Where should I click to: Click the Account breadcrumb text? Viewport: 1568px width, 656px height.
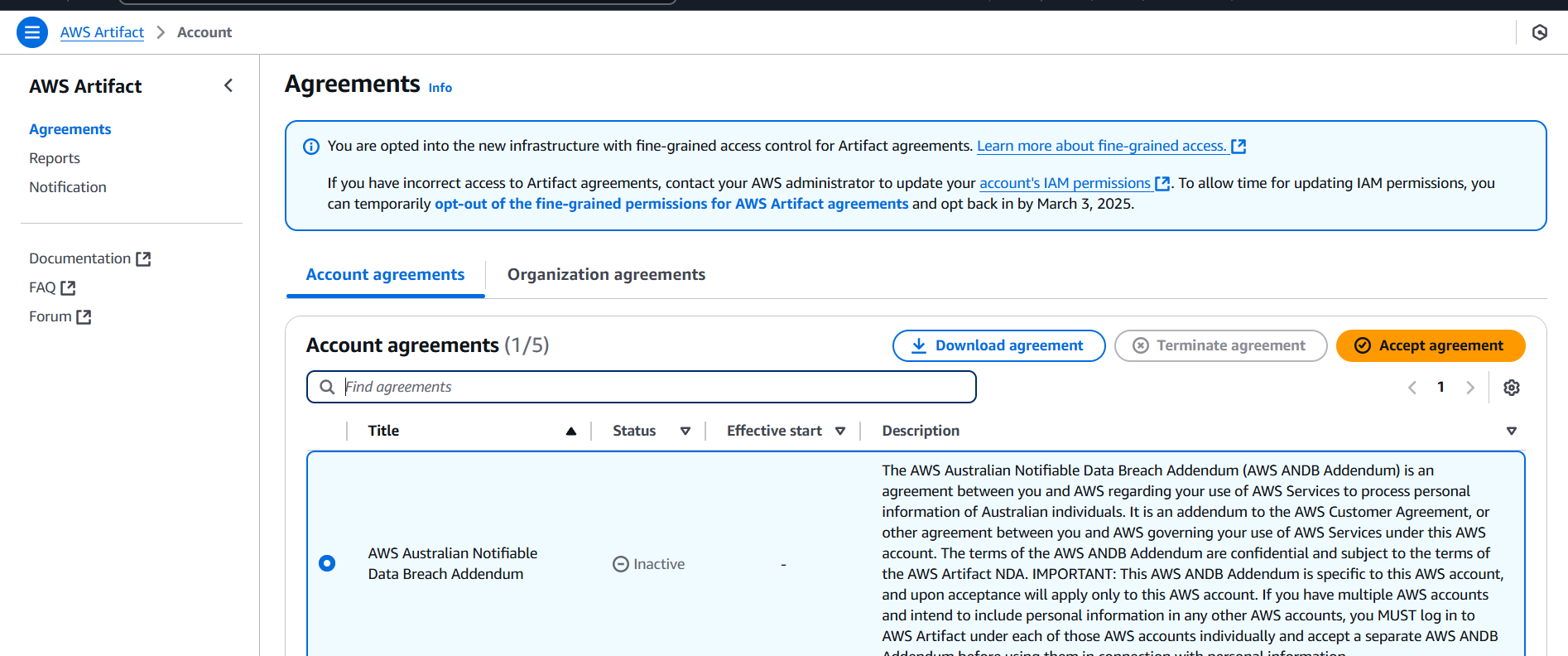tap(204, 32)
